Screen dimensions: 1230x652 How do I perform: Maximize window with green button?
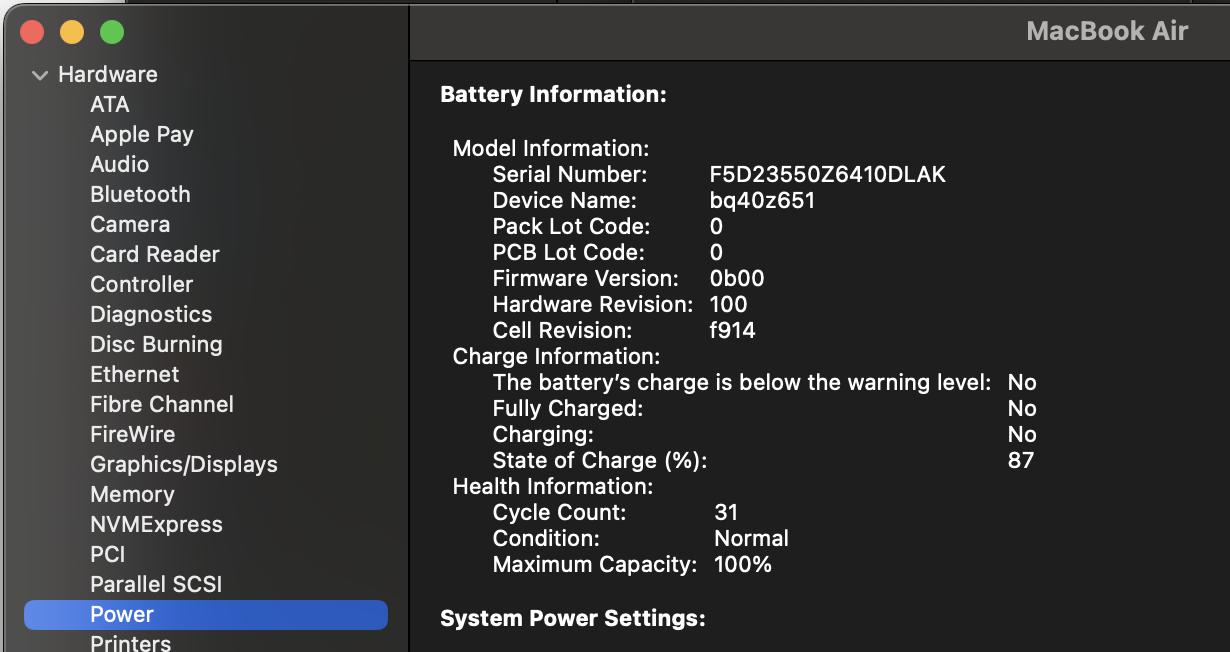(112, 32)
